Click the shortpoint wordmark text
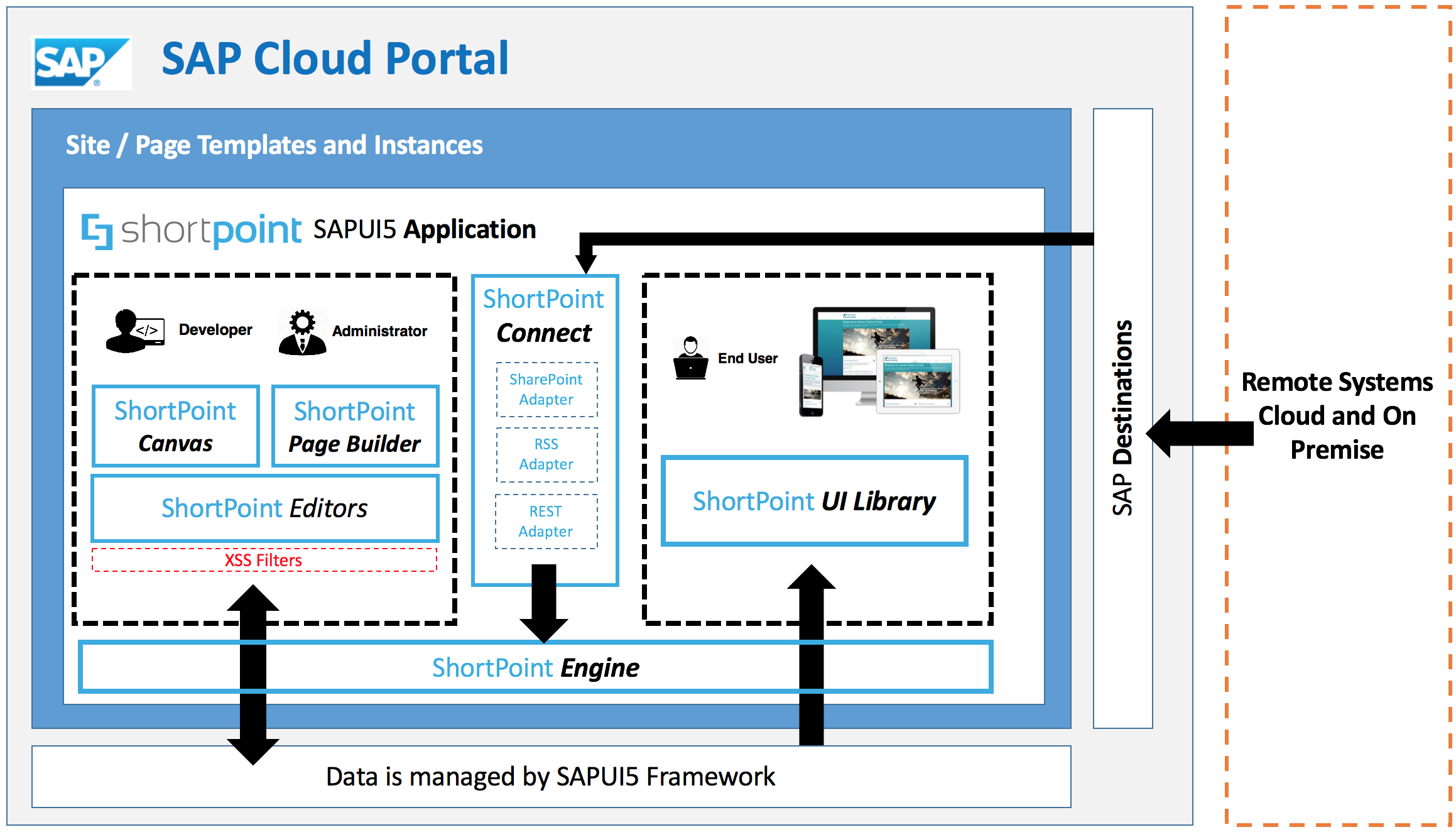The image size is (1456, 832). click(212, 231)
